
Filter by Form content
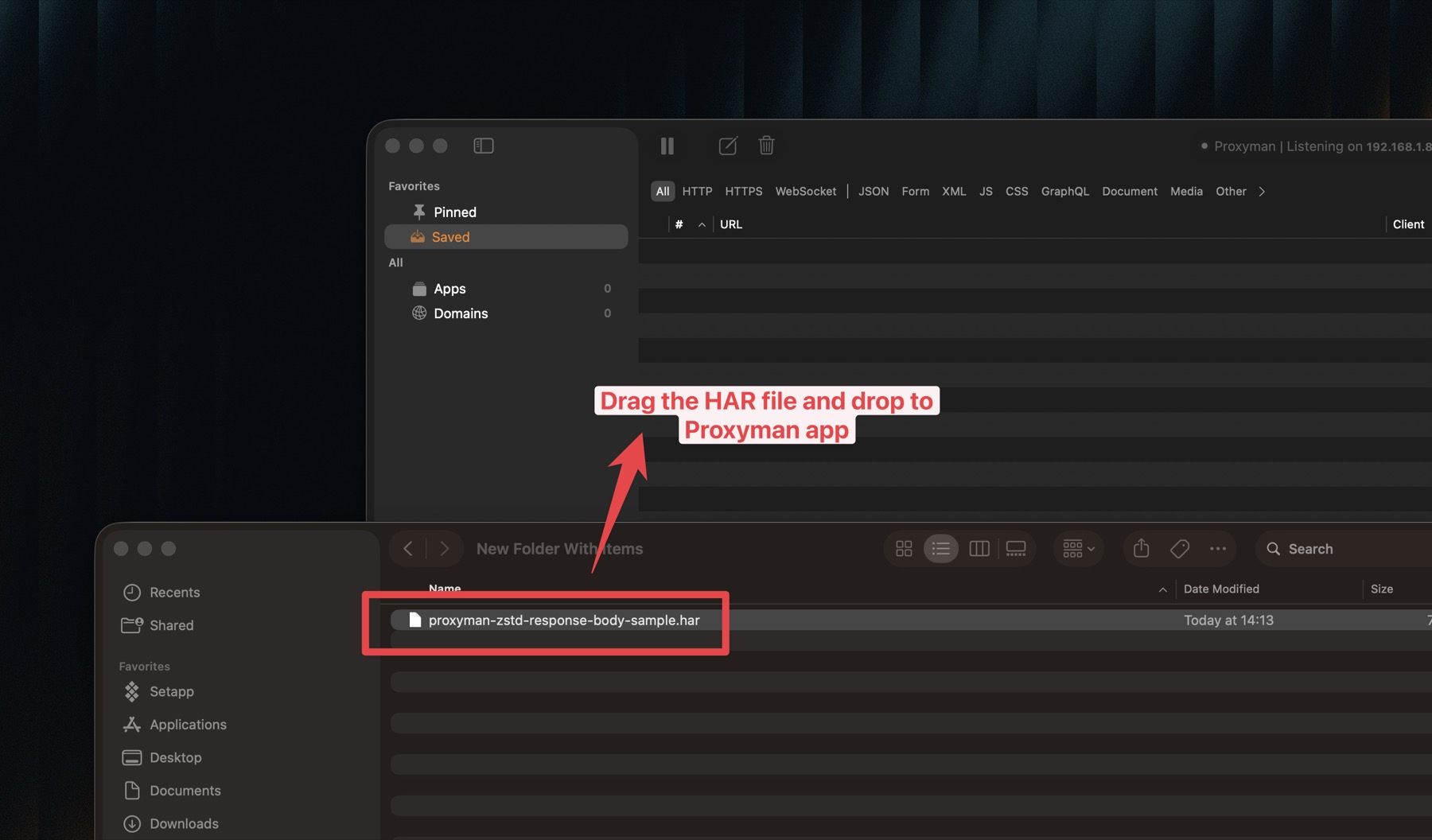pos(915,191)
